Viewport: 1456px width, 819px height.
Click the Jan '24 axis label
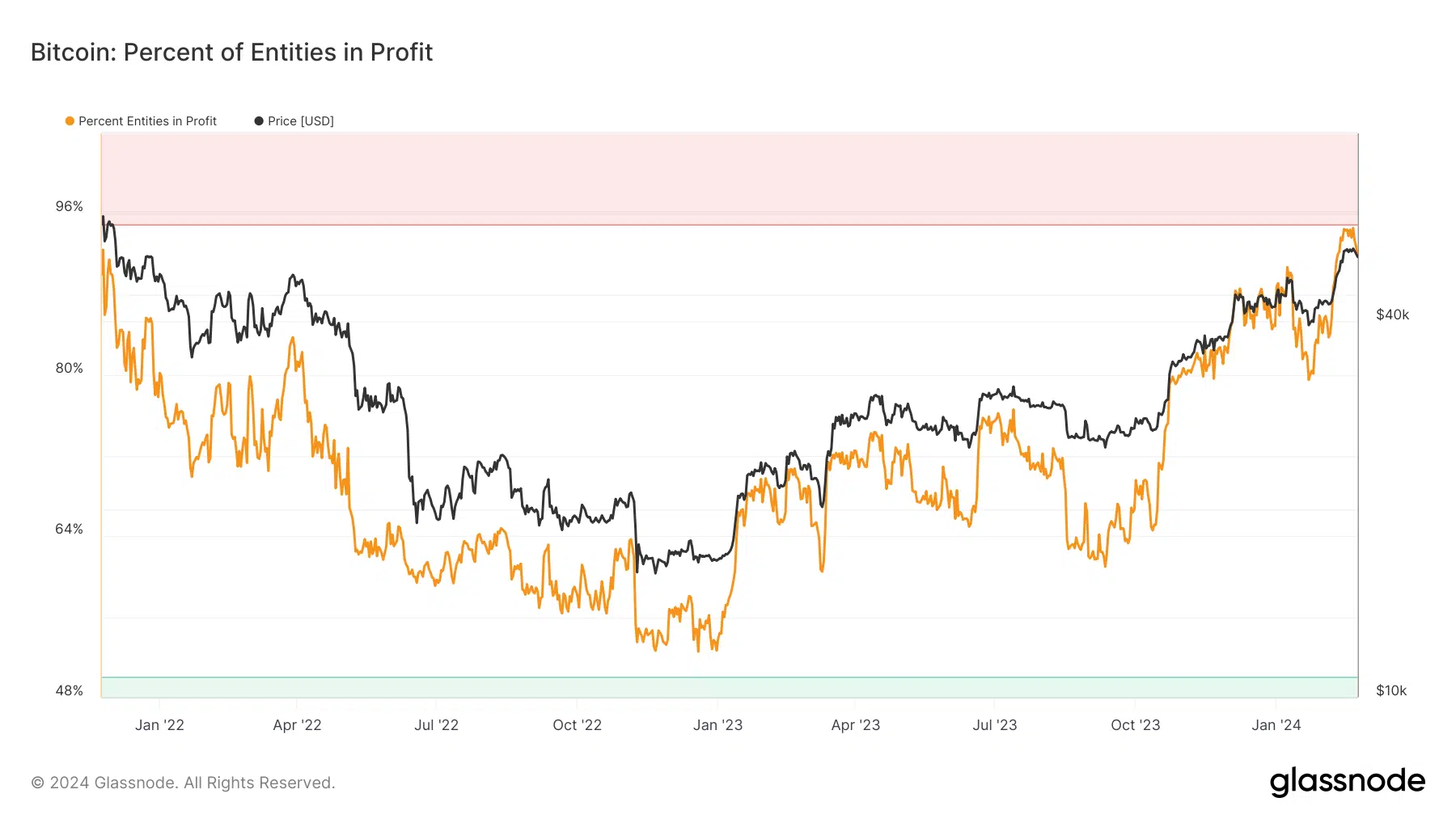click(x=1276, y=725)
